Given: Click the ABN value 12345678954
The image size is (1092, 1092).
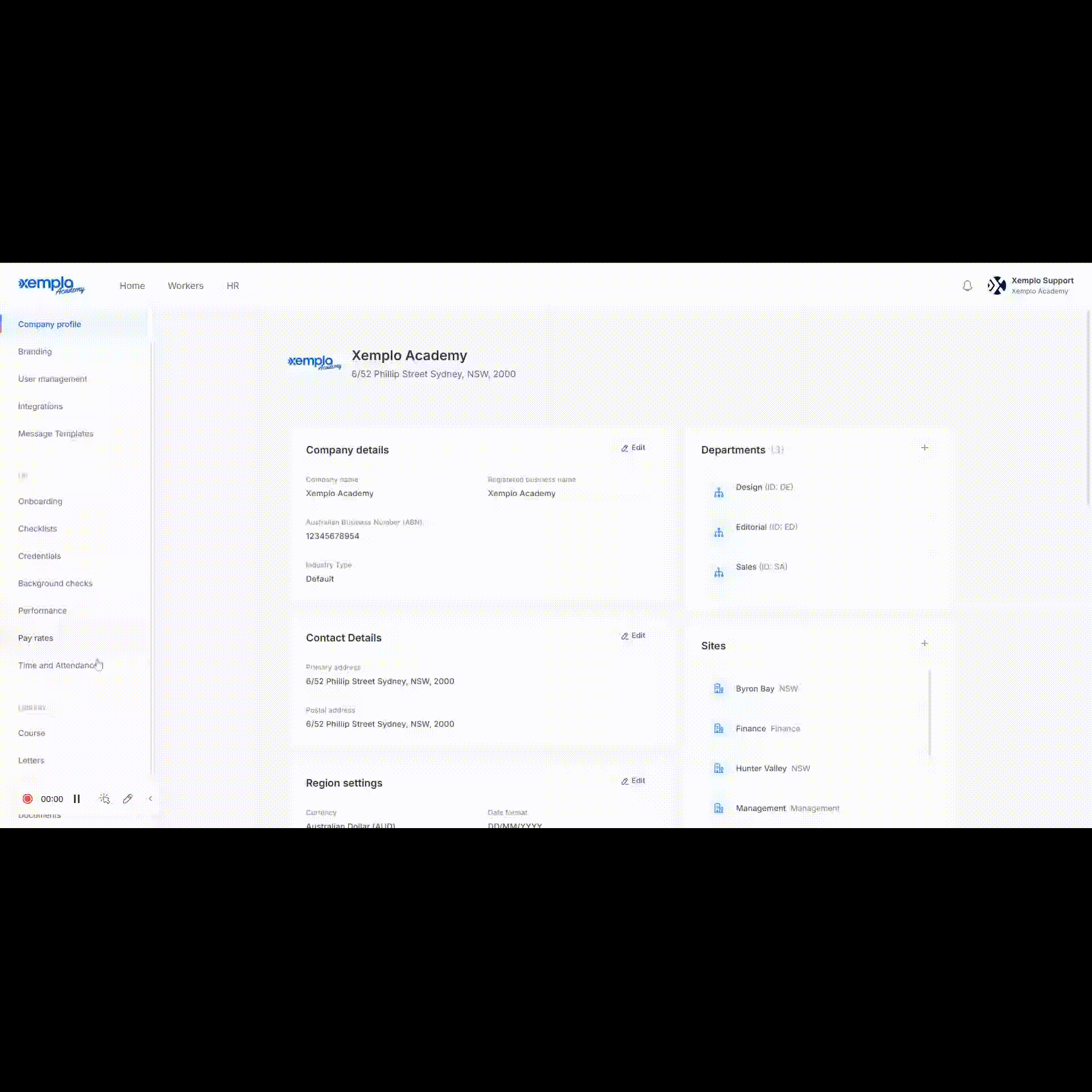Looking at the screenshot, I should [x=333, y=536].
